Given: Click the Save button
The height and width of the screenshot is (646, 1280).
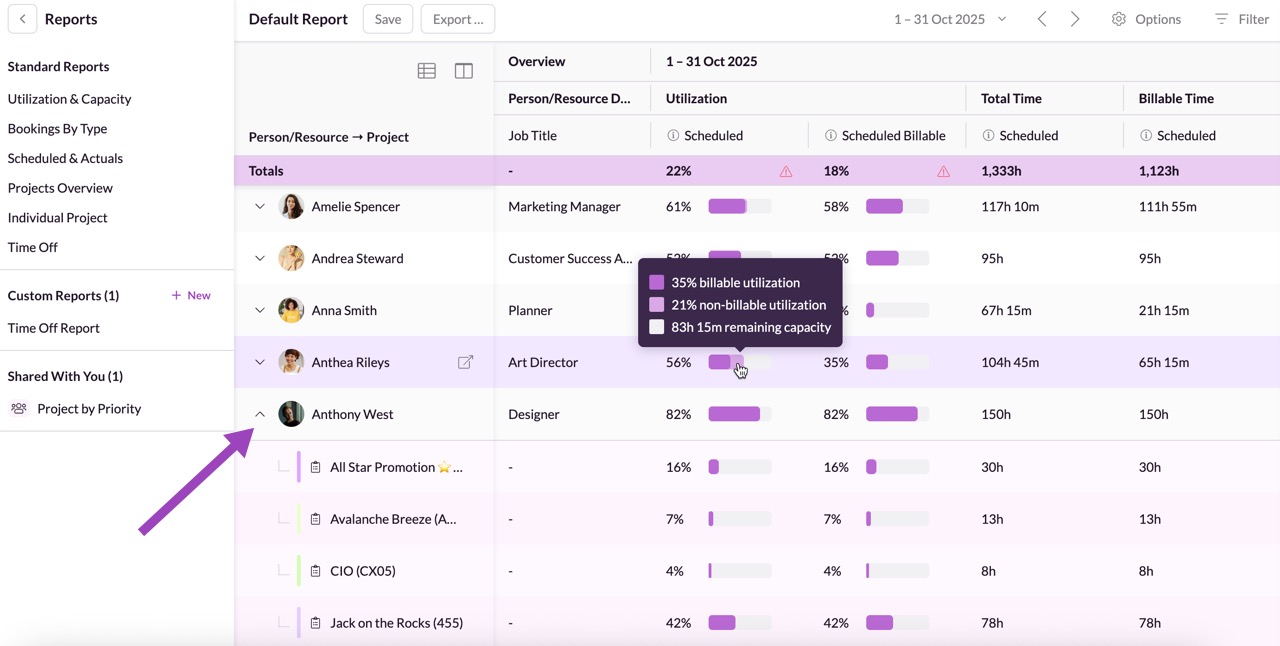Looking at the screenshot, I should click(387, 19).
